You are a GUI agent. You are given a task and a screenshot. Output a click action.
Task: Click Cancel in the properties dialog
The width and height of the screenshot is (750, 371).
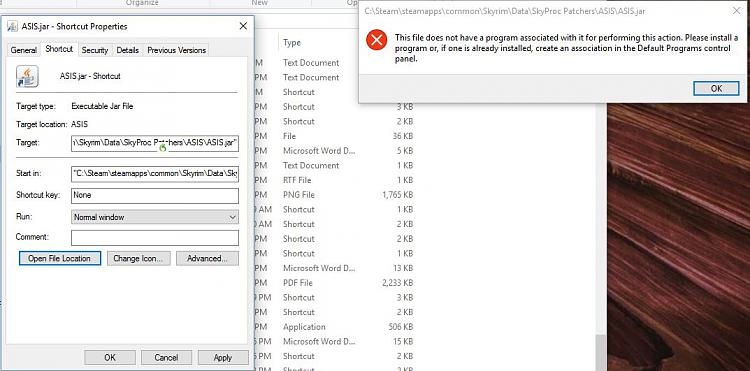pos(166,358)
